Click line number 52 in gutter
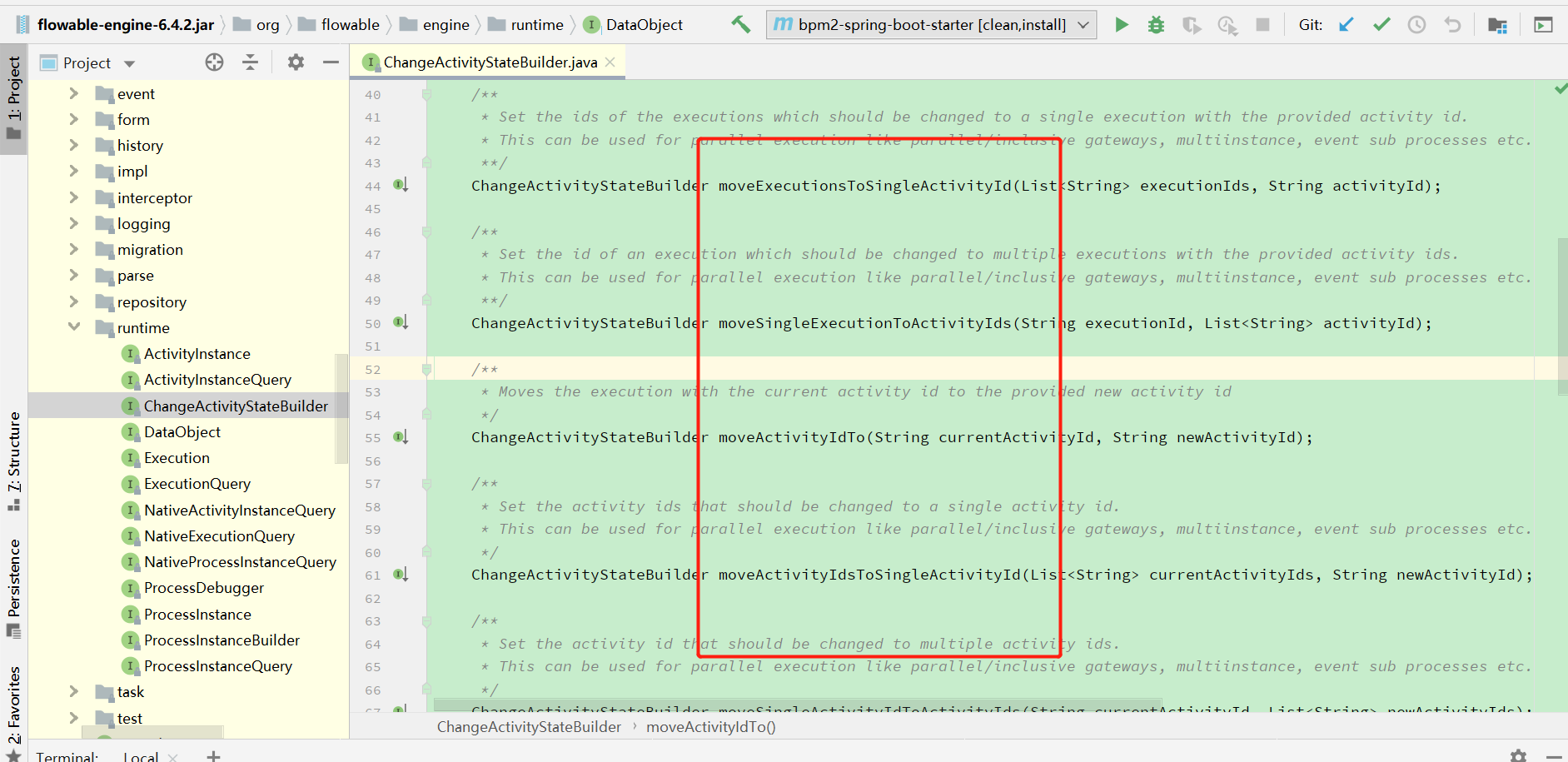Viewport: 1568px width, 762px height. coord(372,369)
